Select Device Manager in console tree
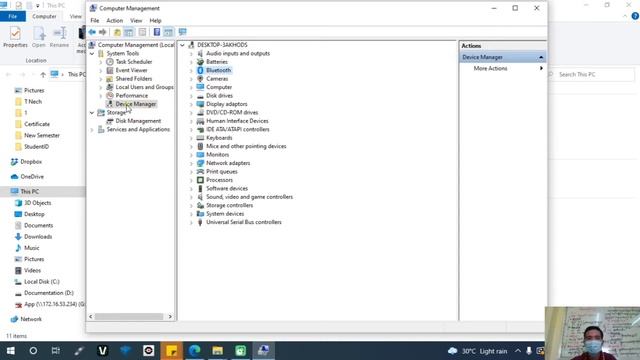Viewport: 640px width, 360px height. pyautogui.click(x=136, y=104)
